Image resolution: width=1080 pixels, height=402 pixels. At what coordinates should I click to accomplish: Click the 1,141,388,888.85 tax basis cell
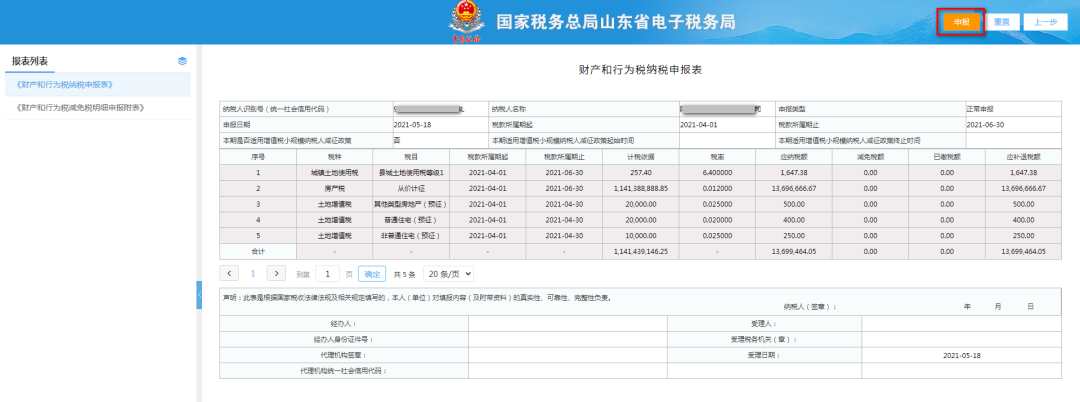(641, 188)
